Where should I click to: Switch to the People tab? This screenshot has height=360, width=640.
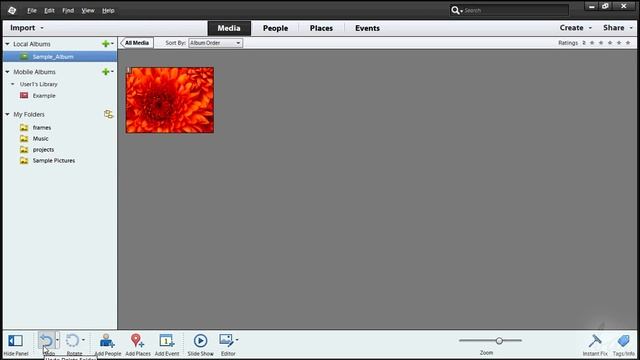pos(276,28)
